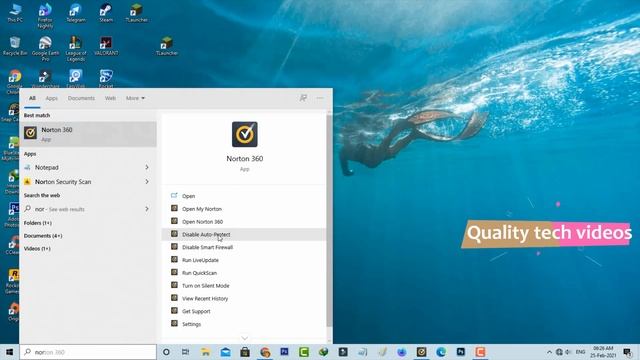Launch Google Earth Pro shortcut
The image size is (640, 360).
[45, 49]
